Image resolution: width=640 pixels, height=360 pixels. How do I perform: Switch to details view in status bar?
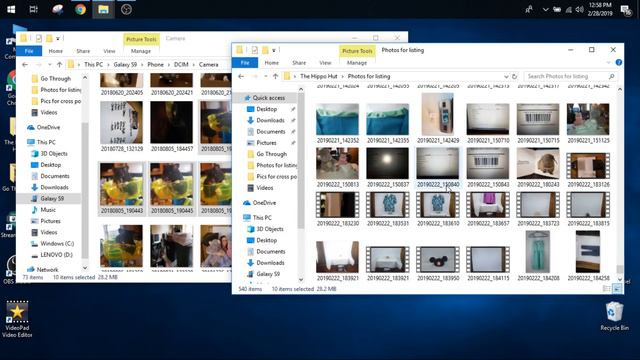pos(607,289)
